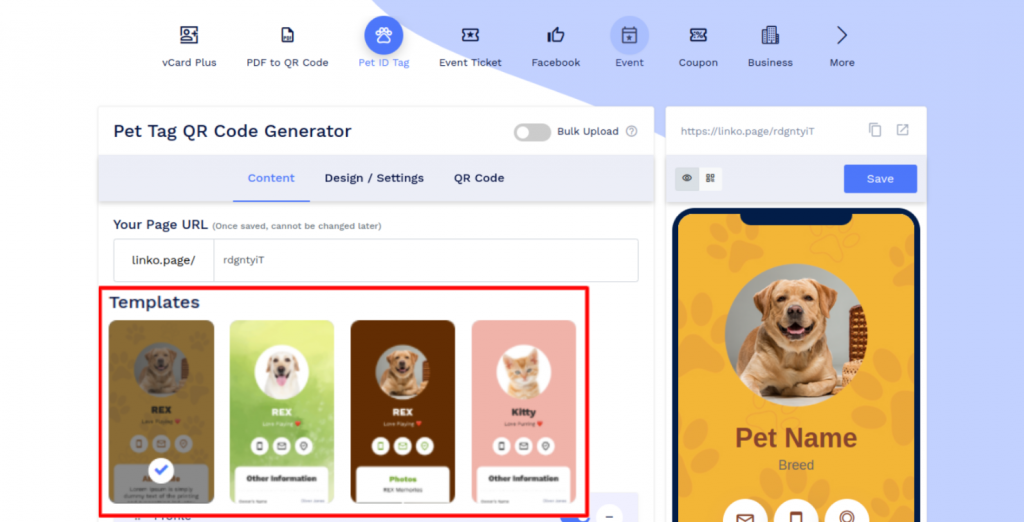1024x522 pixels.
Task: Copy the linko.page URL
Action: coord(875,130)
